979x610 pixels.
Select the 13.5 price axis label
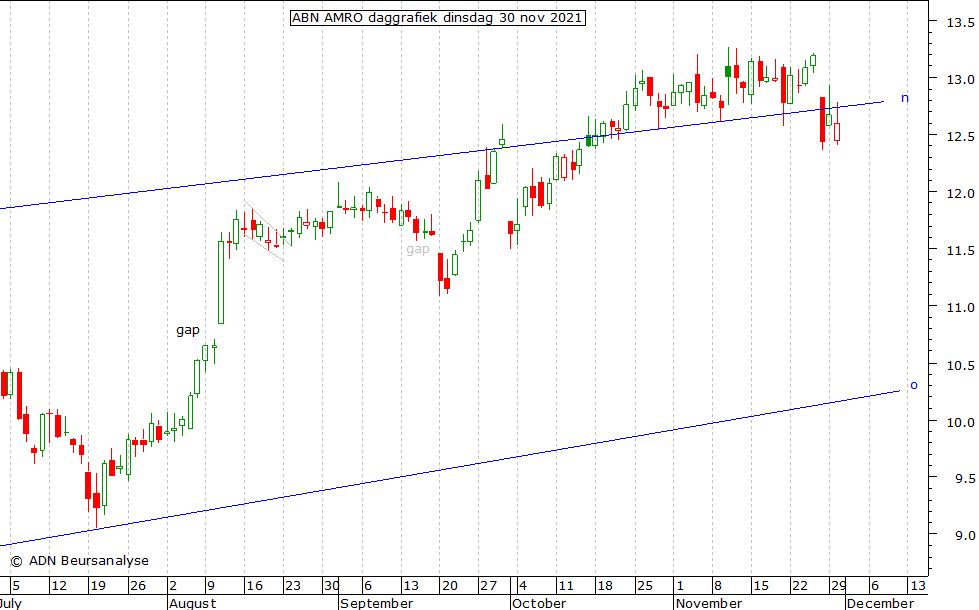click(960, 23)
